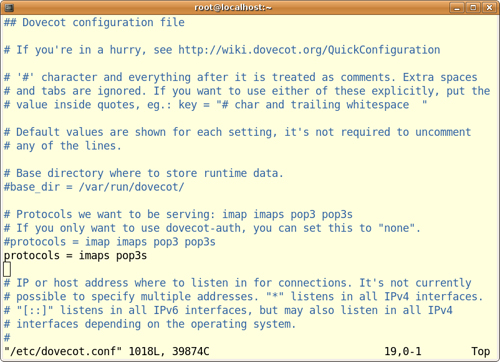Close the root@localhost terminal window

489,7
